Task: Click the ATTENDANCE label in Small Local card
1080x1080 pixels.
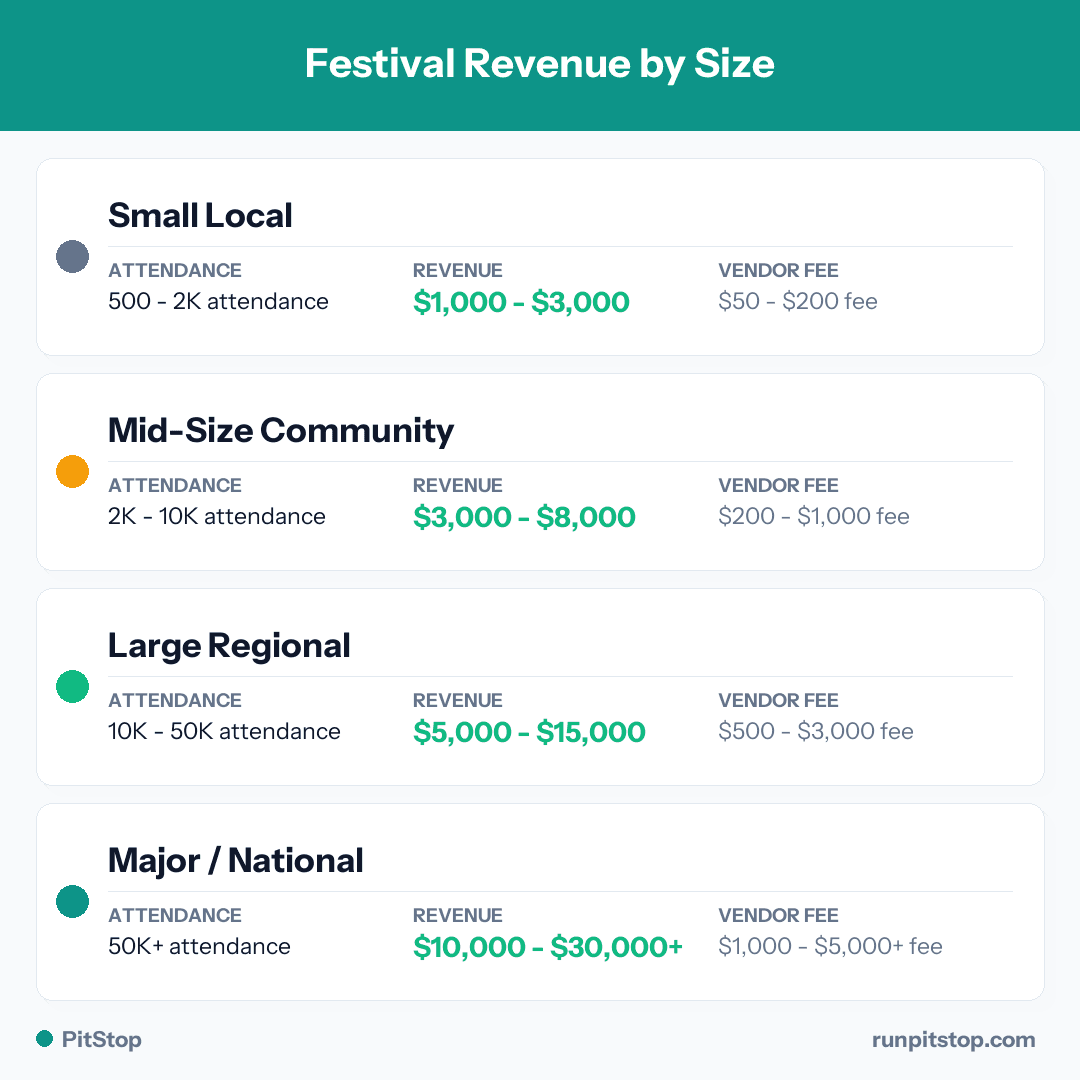Action: click(x=175, y=271)
